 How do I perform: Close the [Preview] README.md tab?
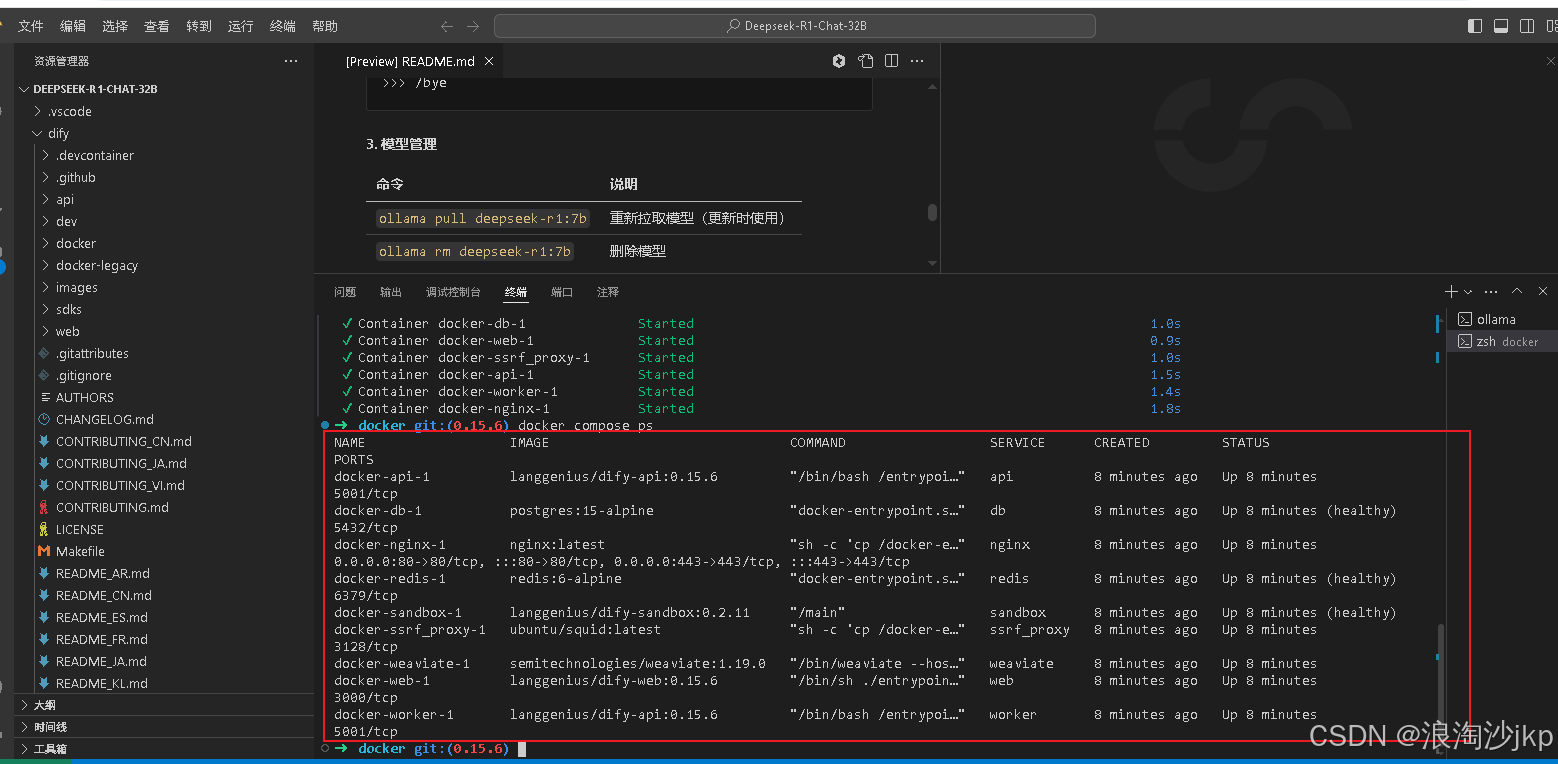tap(489, 61)
